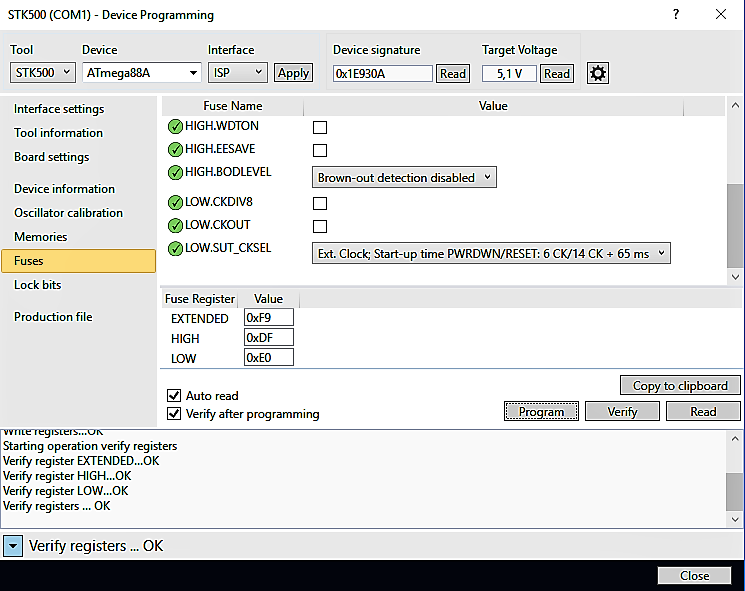Click log line 'Verify register HIGH...OK'
This screenshot has height=591, width=745.
click(67, 476)
